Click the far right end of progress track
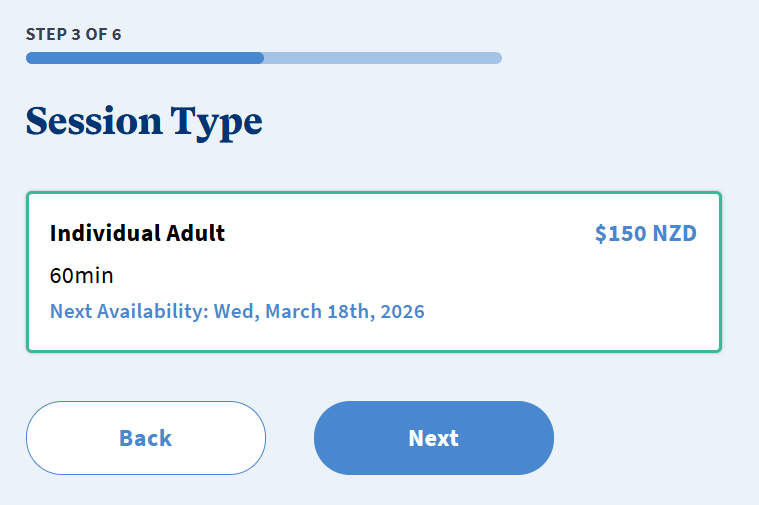Screen dimensions: 759x505 pos(496,58)
